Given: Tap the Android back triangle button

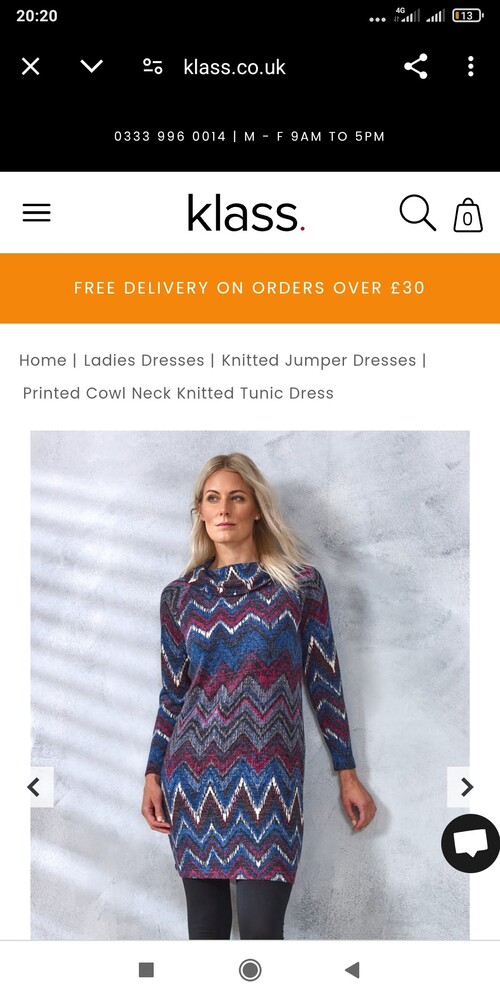Looking at the screenshot, I should pyautogui.click(x=352, y=970).
